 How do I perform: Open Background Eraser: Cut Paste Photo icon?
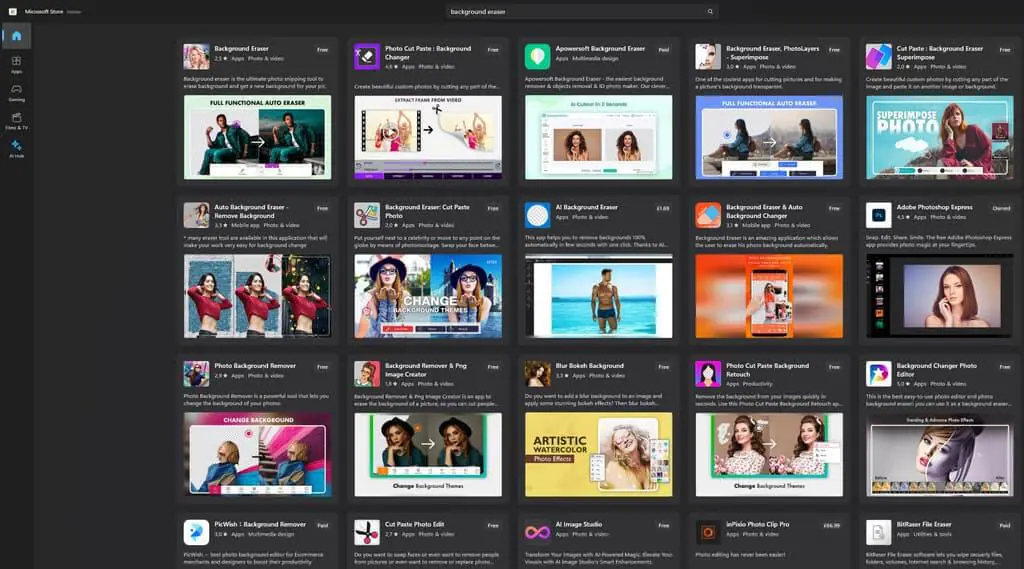367,215
